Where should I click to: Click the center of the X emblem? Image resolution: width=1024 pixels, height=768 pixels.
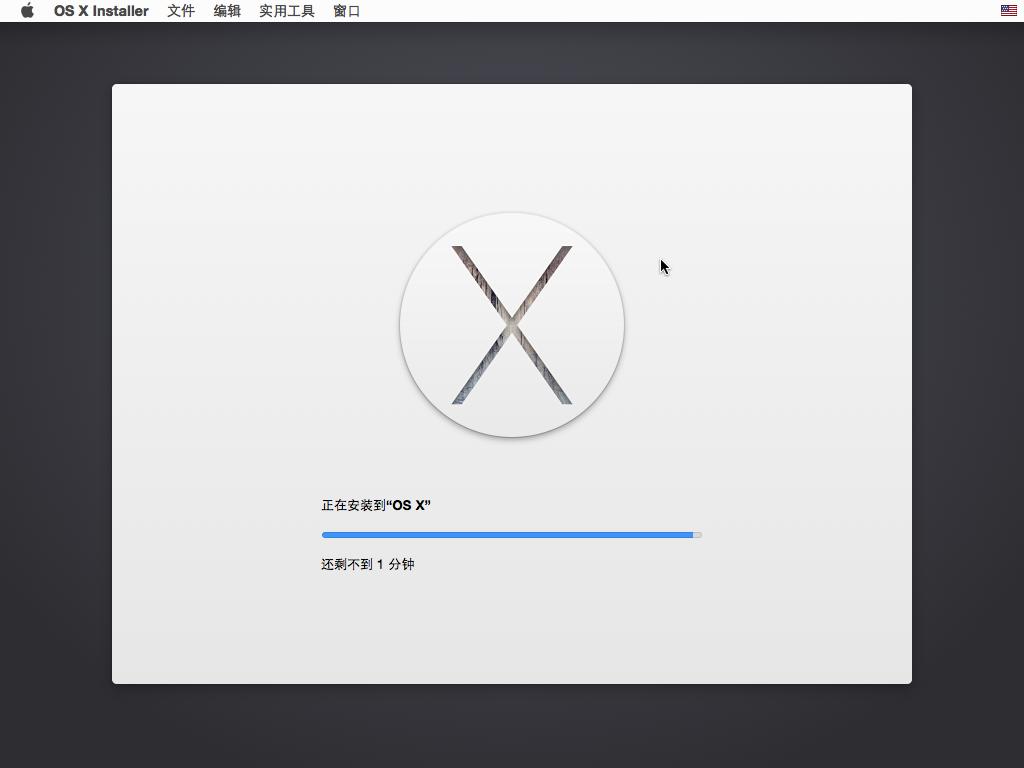(512, 325)
